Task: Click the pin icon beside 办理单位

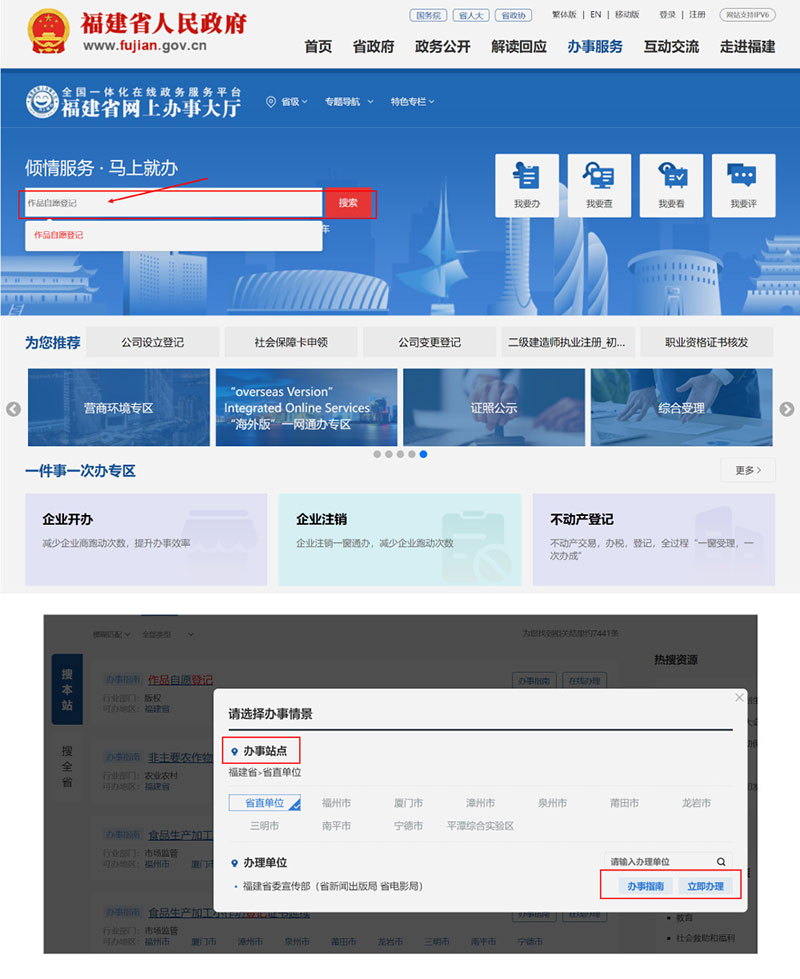Action: 235,863
